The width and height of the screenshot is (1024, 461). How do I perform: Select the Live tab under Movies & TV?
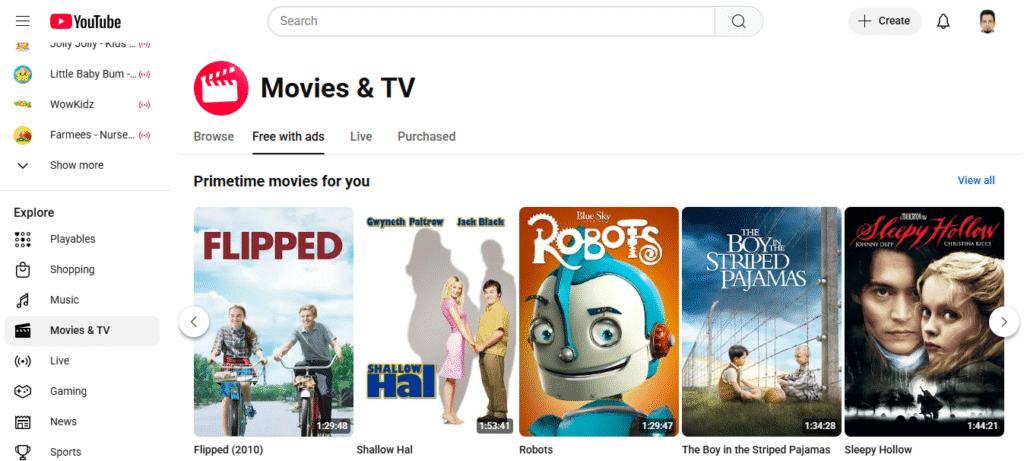(x=360, y=136)
